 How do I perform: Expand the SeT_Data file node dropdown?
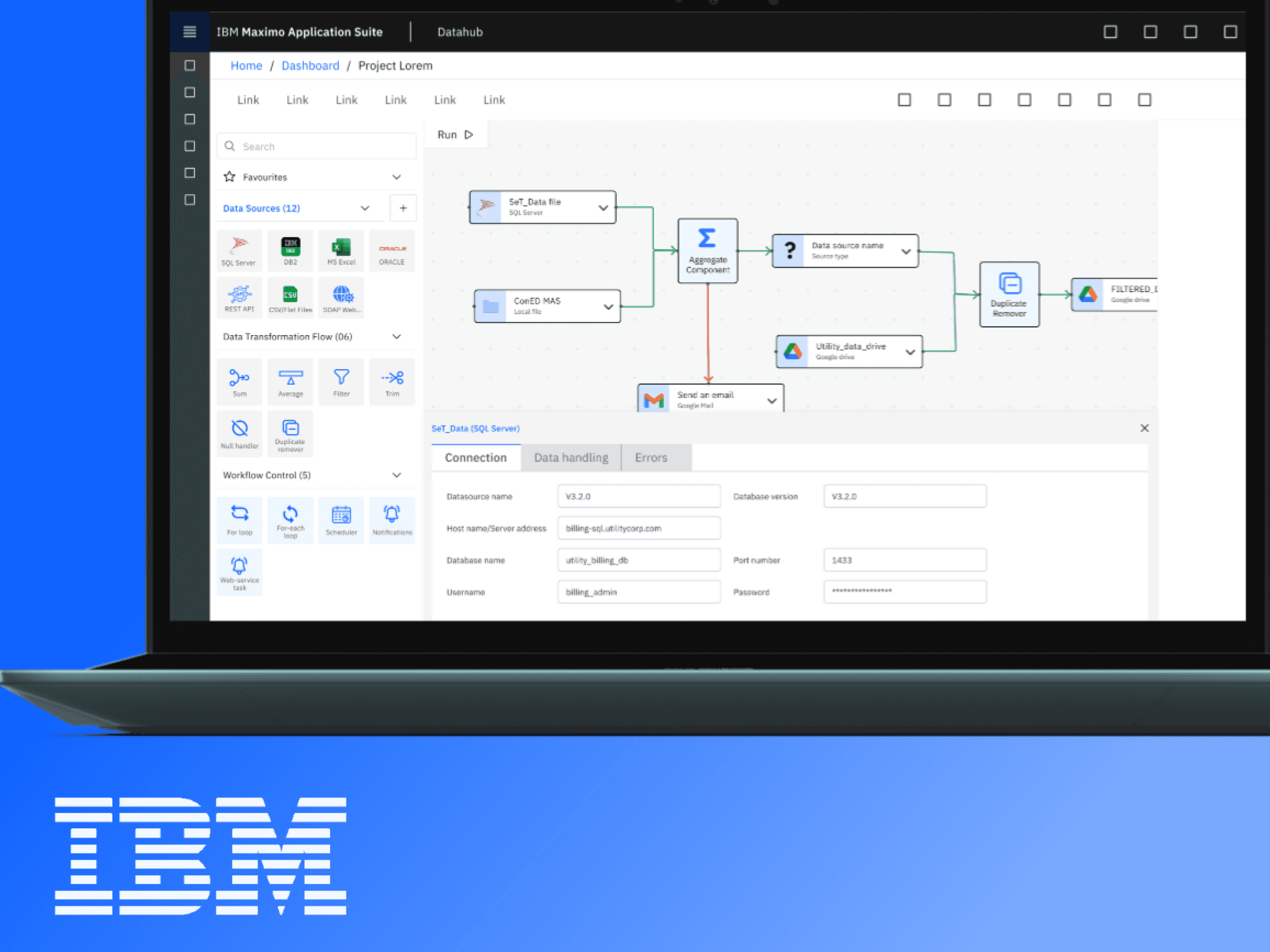[603, 207]
